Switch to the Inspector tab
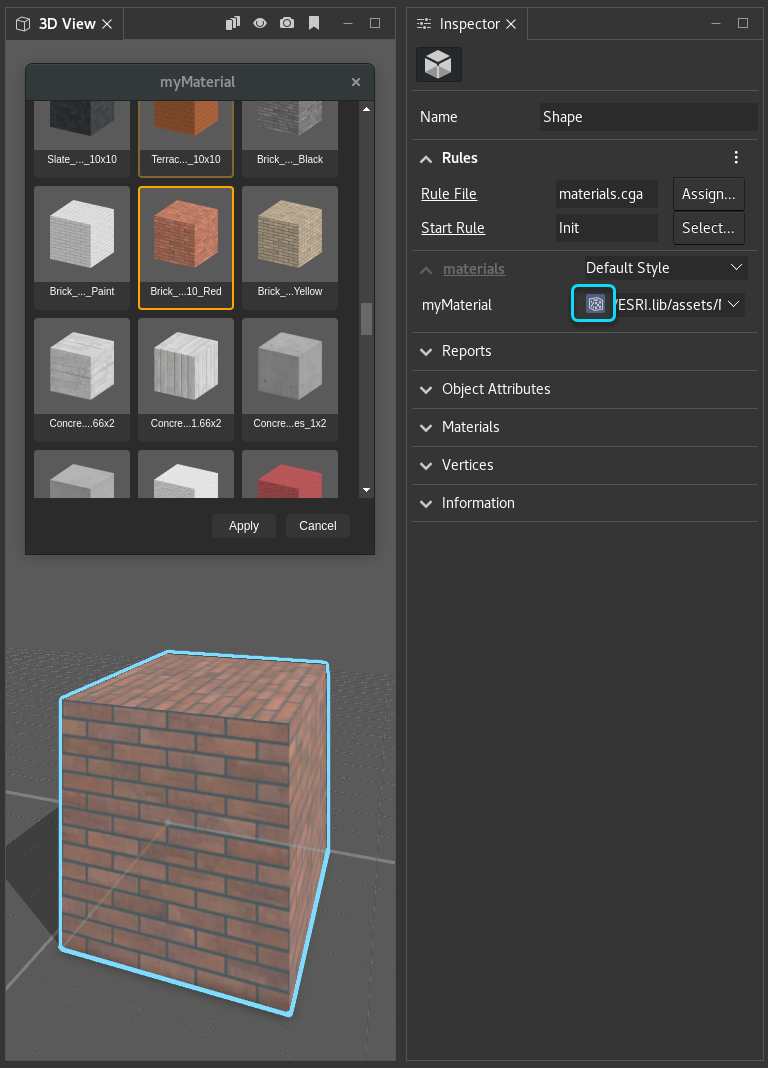The width and height of the screenshot is (768, 1068). coord(468,24)
